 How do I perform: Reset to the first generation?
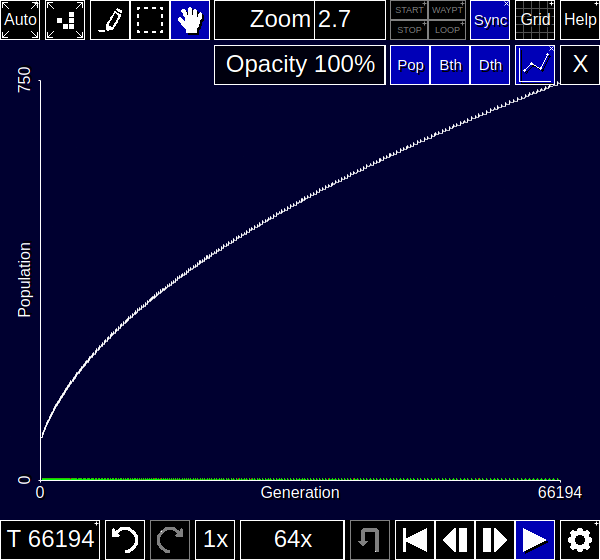click(415, 540)
